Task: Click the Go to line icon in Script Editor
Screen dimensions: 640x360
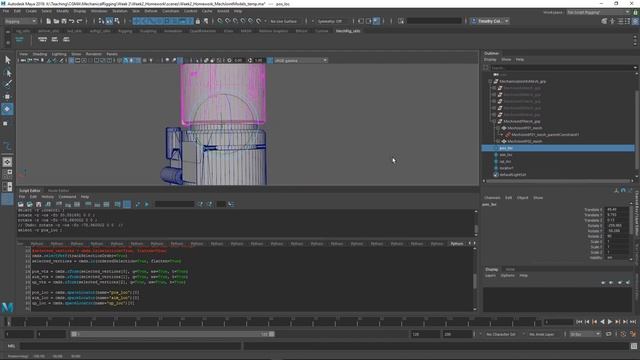Action: tap(231, 204)
